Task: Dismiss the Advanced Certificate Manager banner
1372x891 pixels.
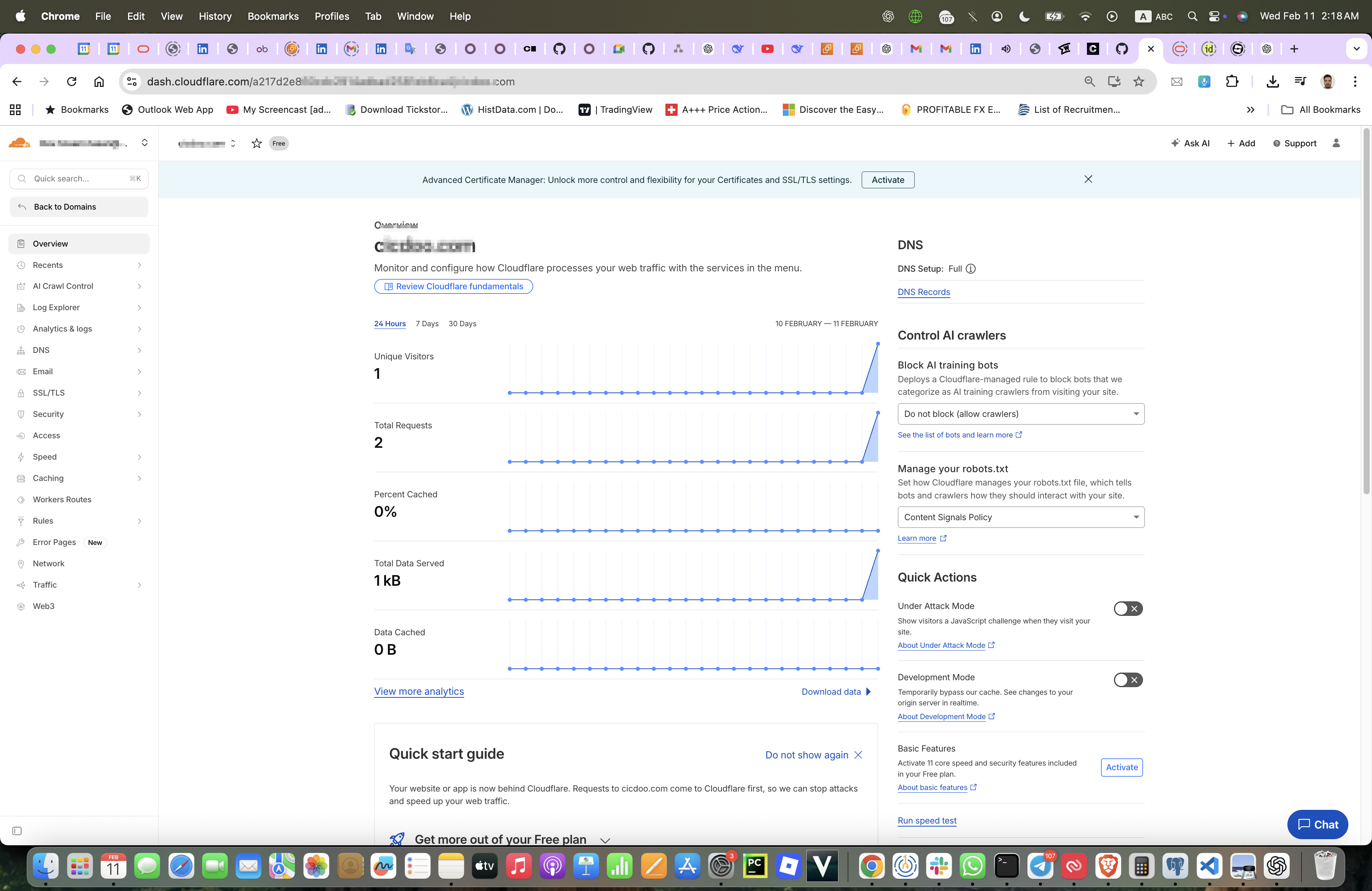Action: point(1088,179)
